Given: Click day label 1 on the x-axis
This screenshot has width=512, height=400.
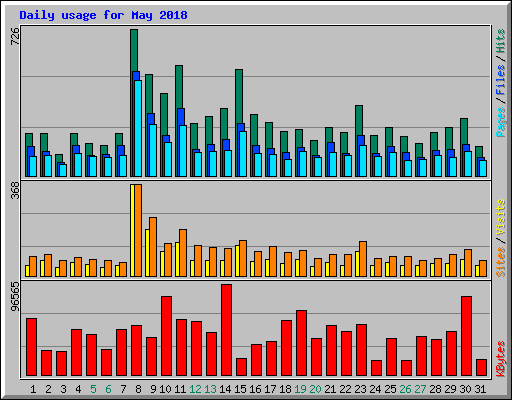Looking at the screenshot, I should point(33,389).
